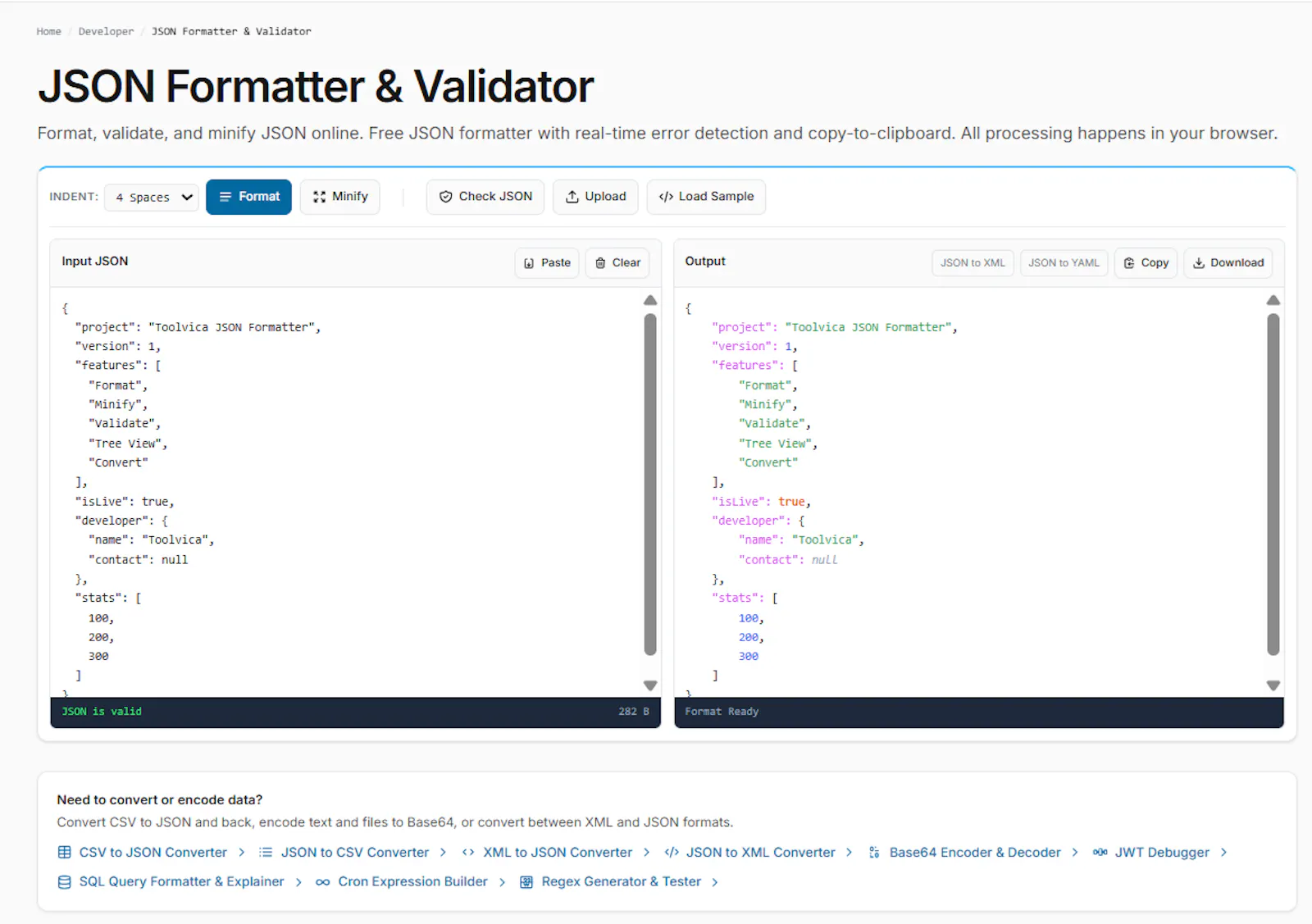Copy the formatted output

coord(1146,263)
